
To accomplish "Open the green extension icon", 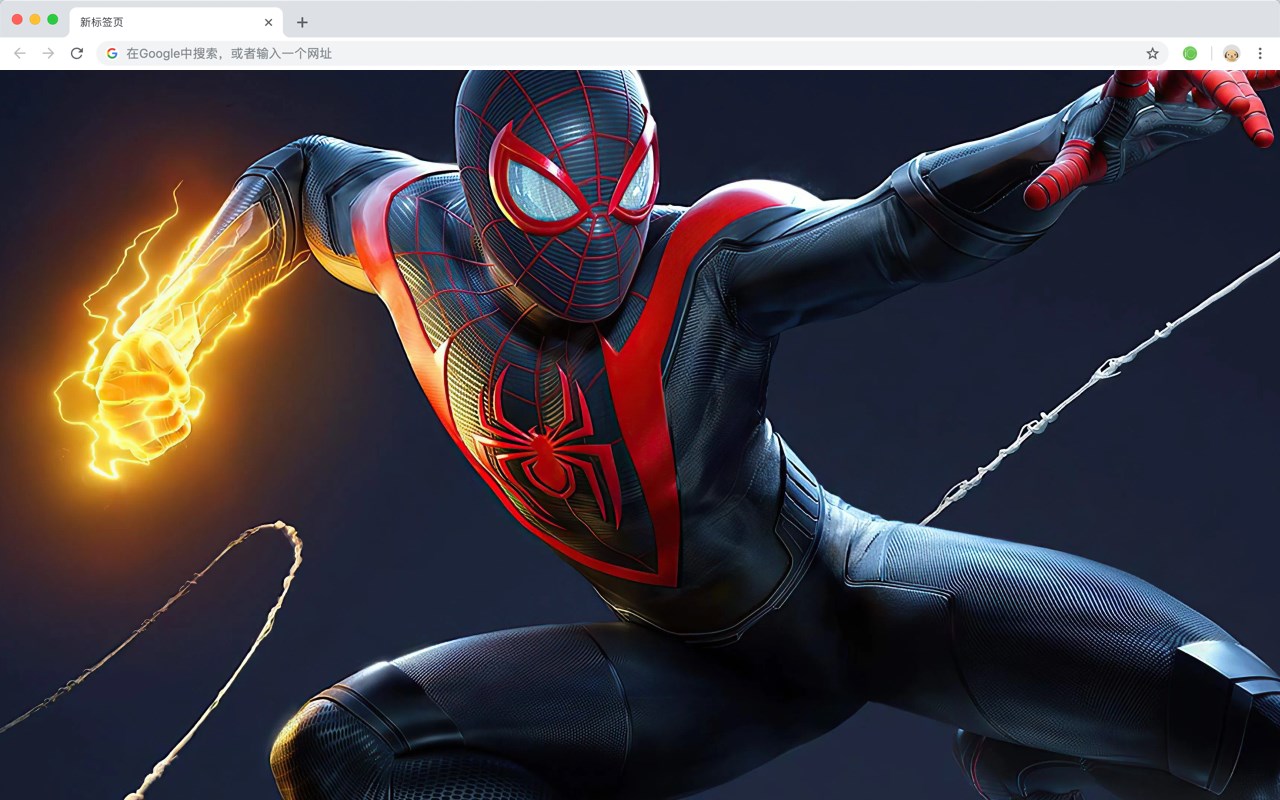I will point(1190,53).
